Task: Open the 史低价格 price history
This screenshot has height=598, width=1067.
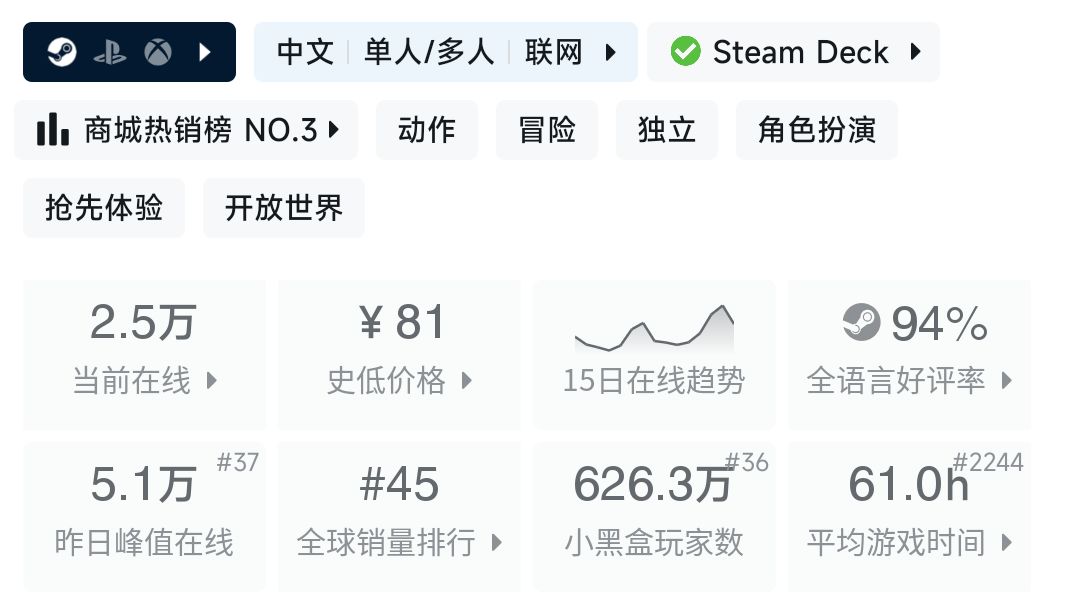Action: [399, 354]
